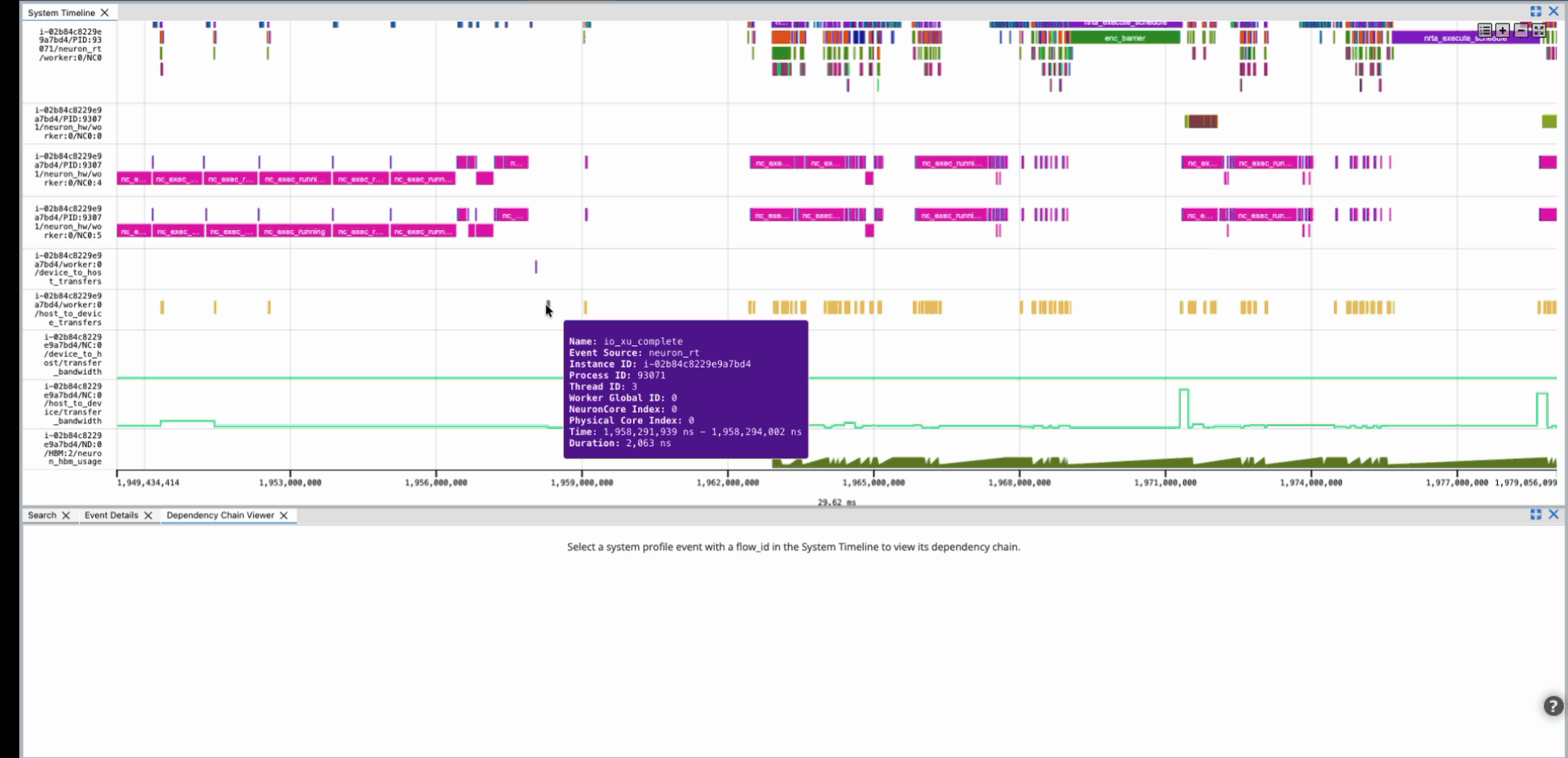
Task: Click the 1,953,000,000 time axis label
Action: (290, 482)
